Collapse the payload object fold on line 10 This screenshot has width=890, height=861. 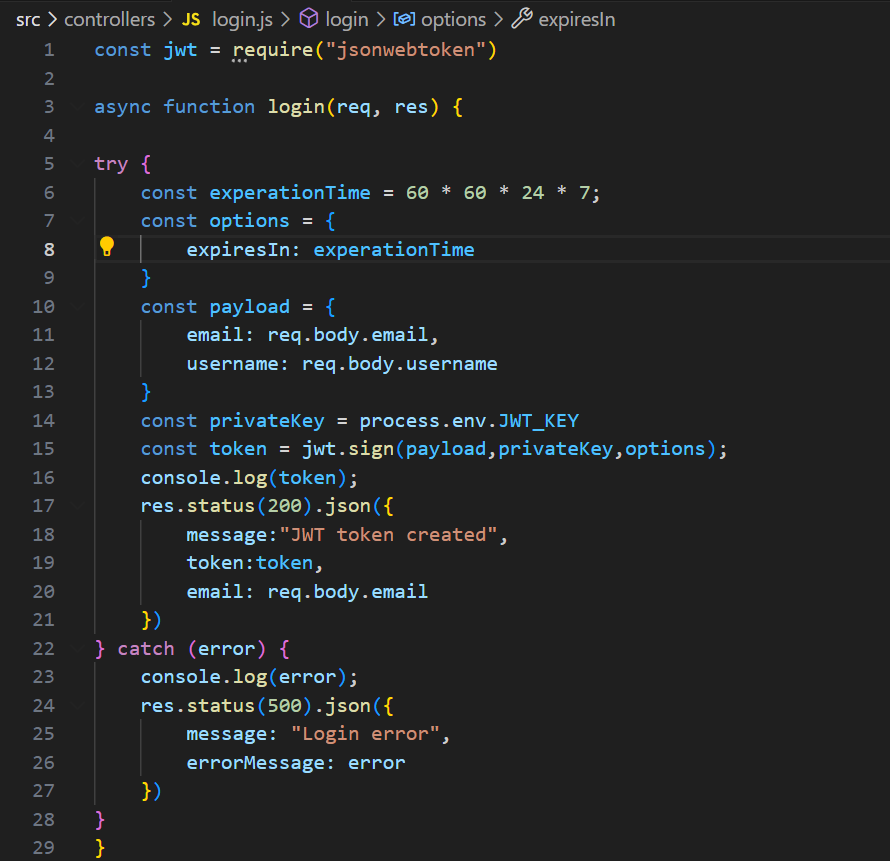pyautogui.click(x=78, y=306)
